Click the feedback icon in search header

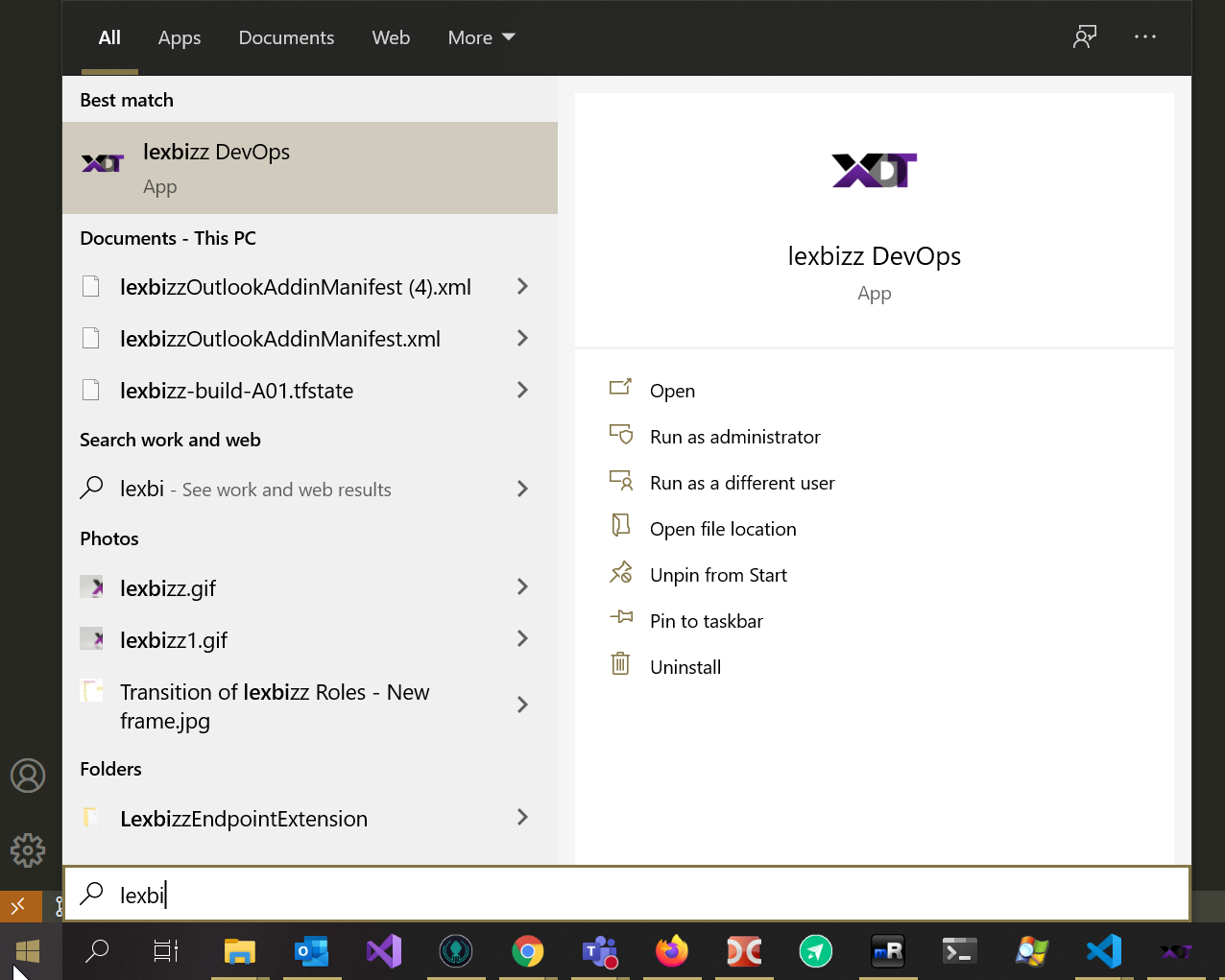[1085, 37]
